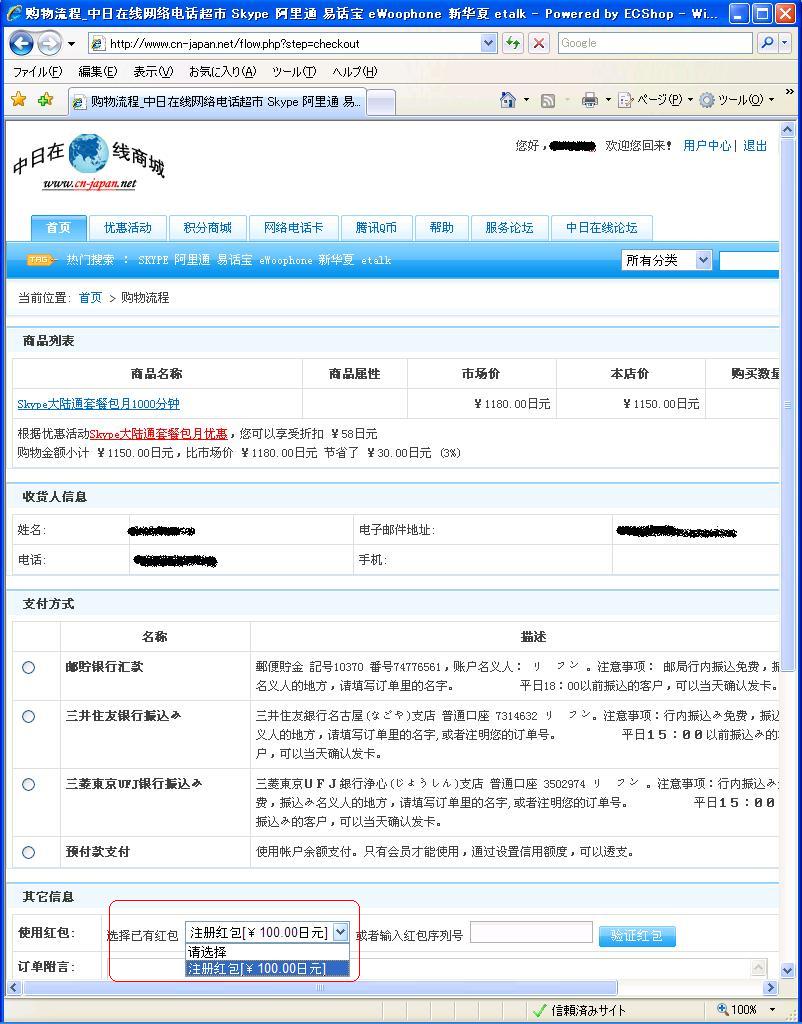Click the 100% zoom level control
This screenshot has width=802, height=1024.
[x=748, y=1010]
